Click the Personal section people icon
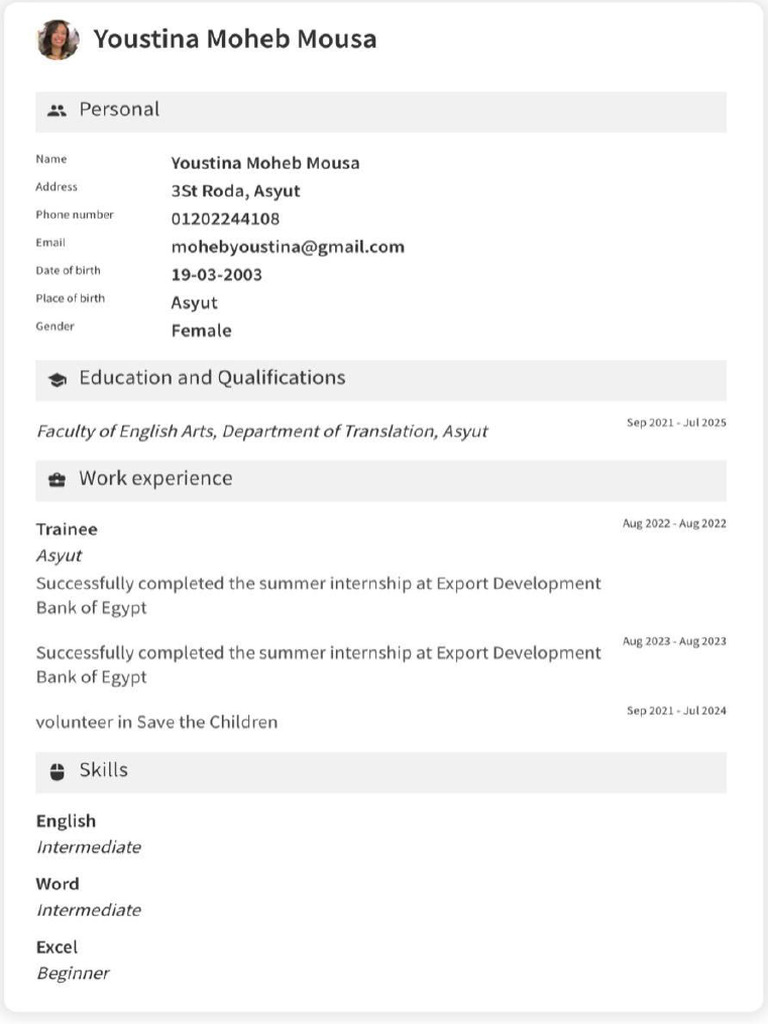The width and height of the screenshot is (768, 1024). [57, 110]
